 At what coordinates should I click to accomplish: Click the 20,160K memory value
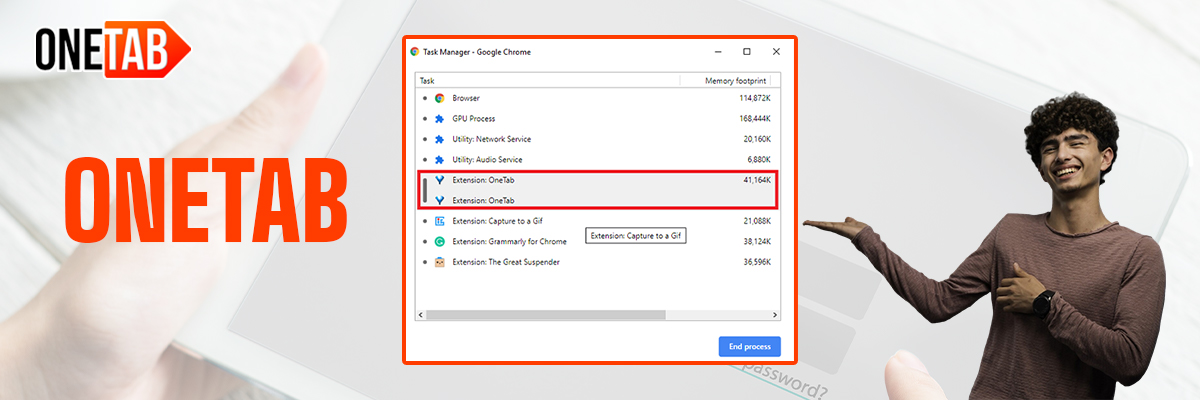coord(756,139)
